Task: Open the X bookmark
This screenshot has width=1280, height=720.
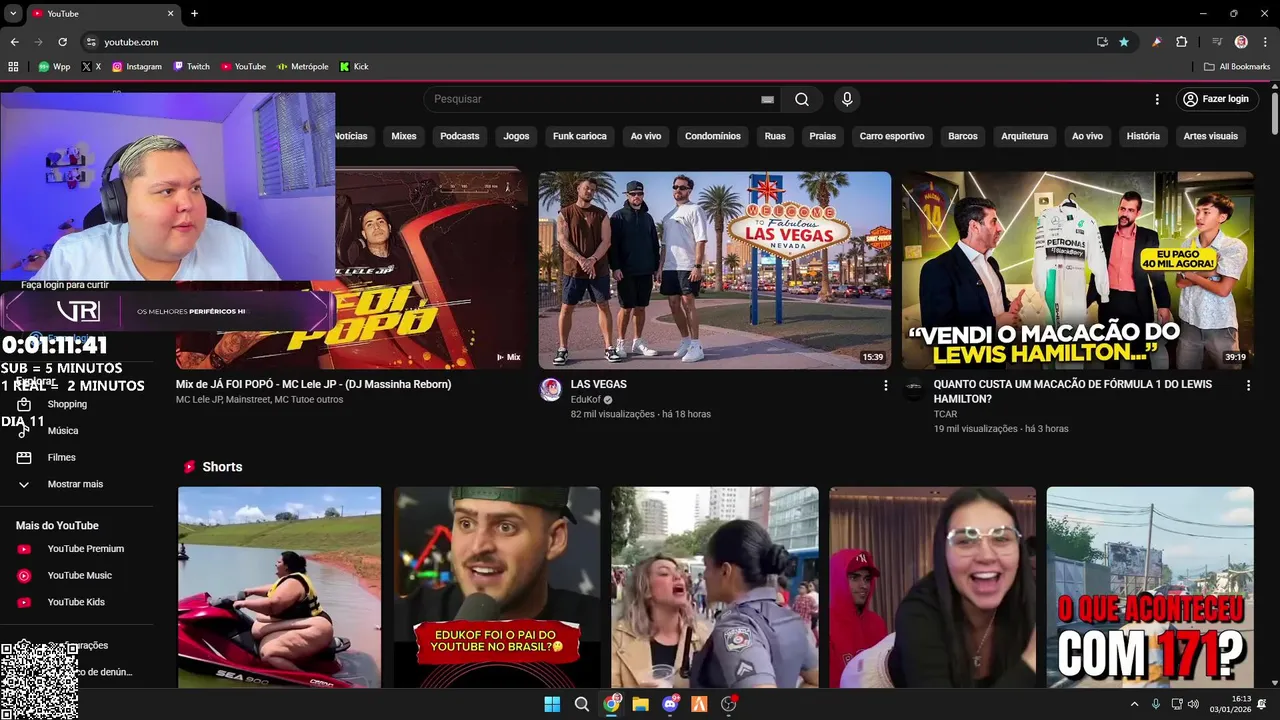Action: tap(91, 67)
